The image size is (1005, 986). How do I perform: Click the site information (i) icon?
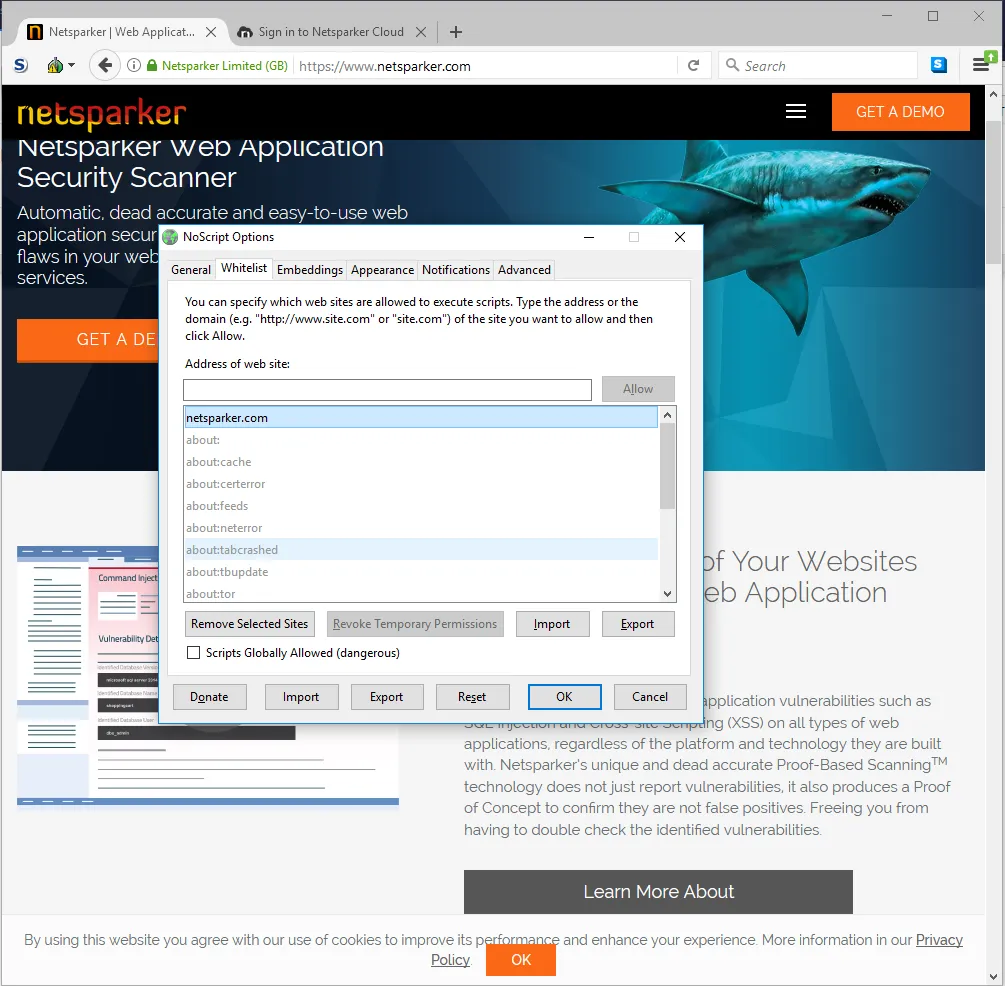click(133, 65)
